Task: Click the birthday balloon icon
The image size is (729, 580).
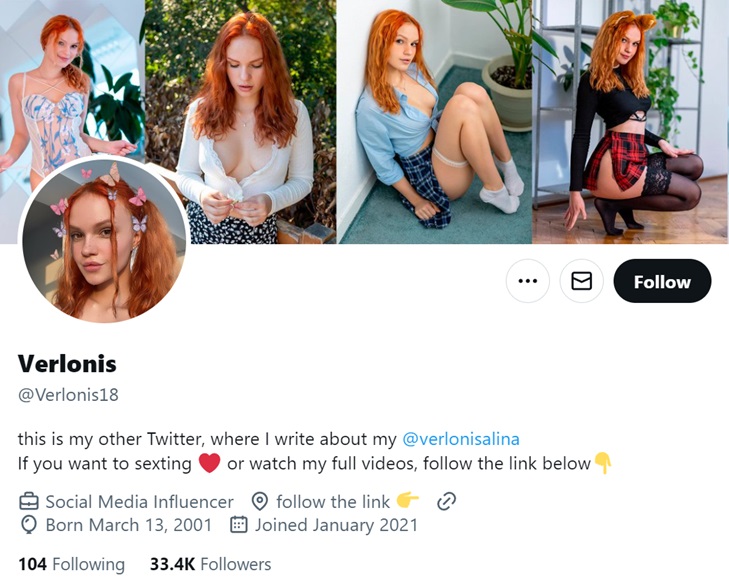Action: tap(29, 525)
